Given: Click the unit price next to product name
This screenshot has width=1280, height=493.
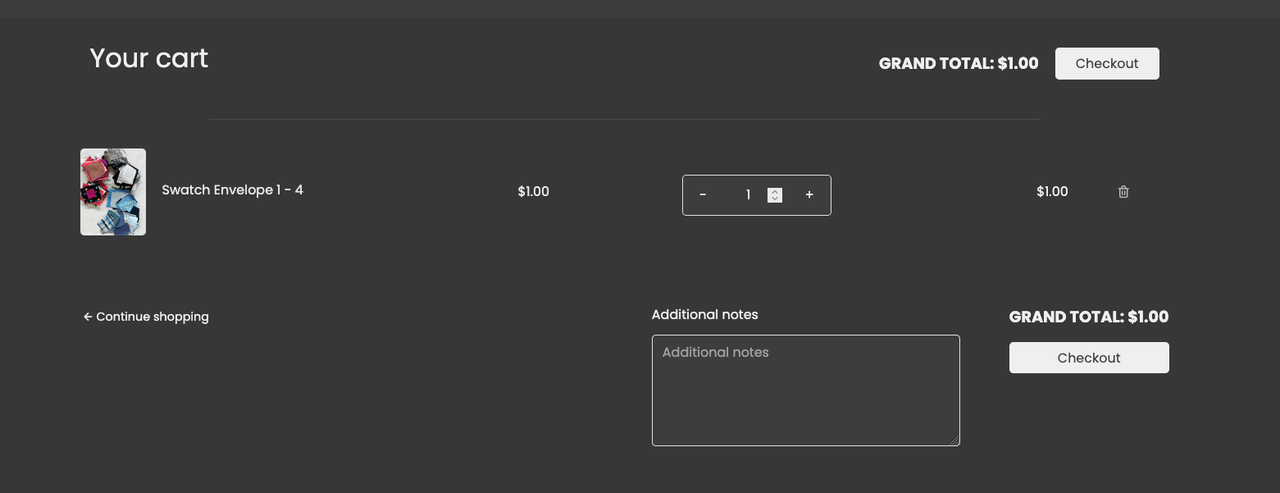Looking at the screenshot, I should click(533, 192).
